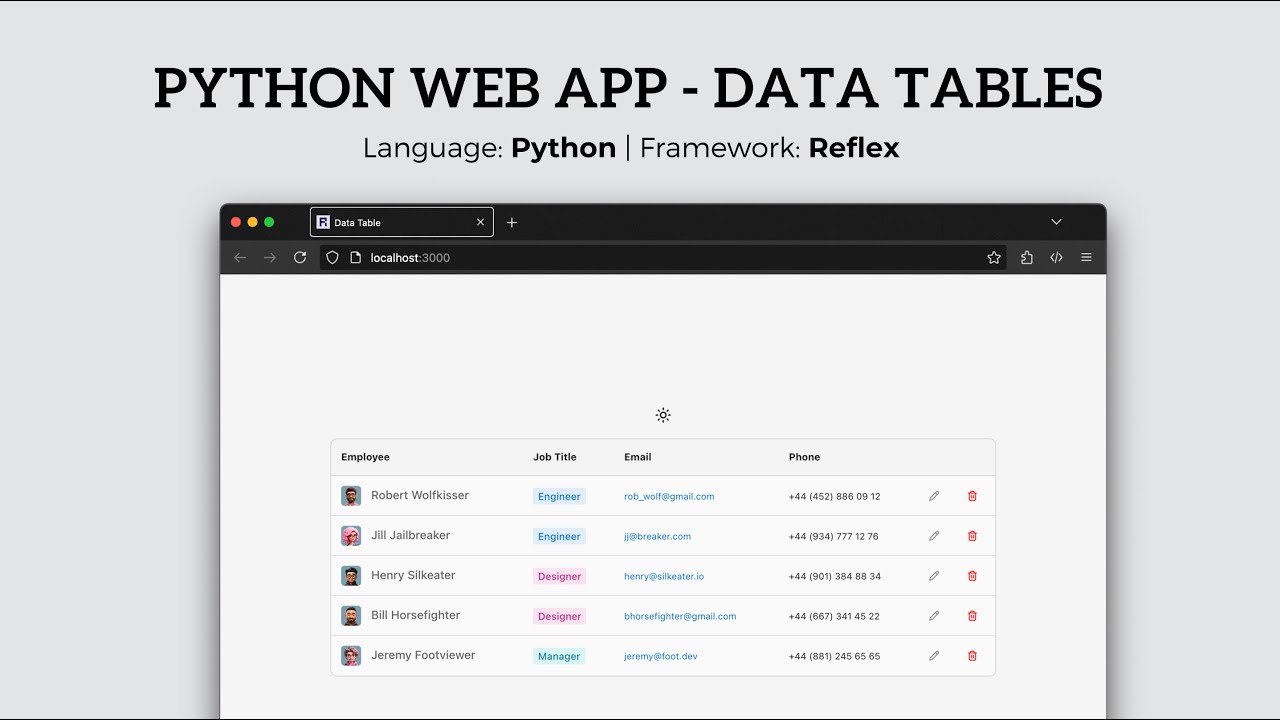Click the shield tracking protection icon

[333, 258]
